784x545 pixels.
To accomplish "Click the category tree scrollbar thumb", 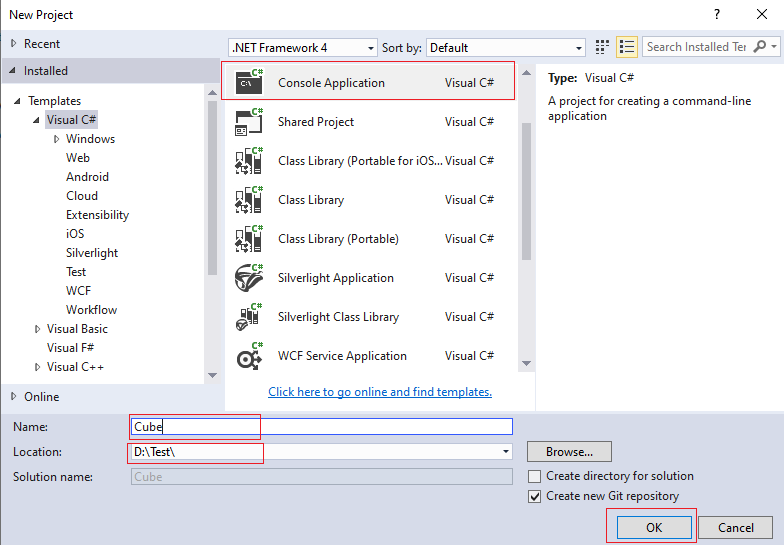I will click(212, 188).
